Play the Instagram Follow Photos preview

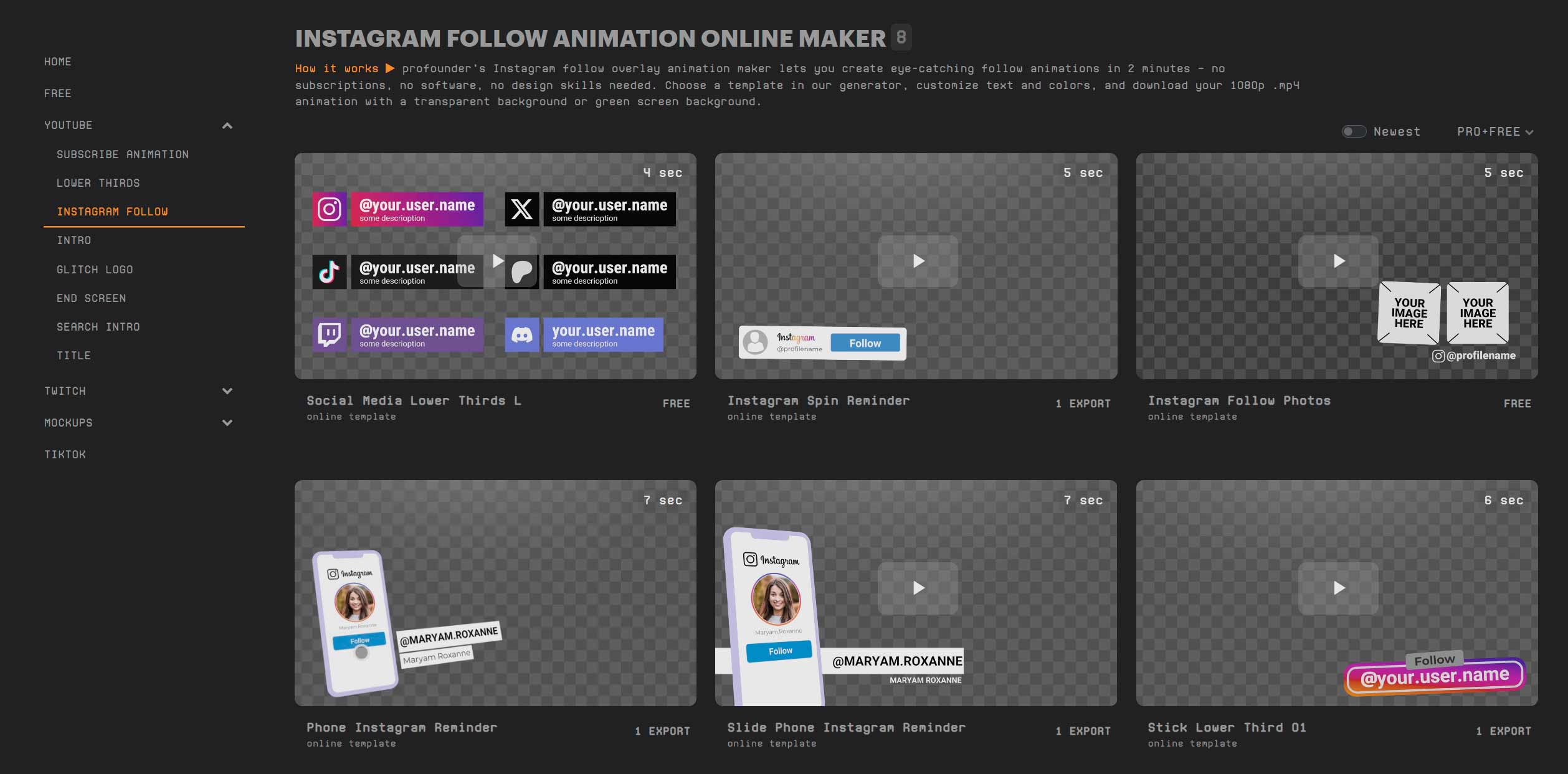click(1338, 261)
